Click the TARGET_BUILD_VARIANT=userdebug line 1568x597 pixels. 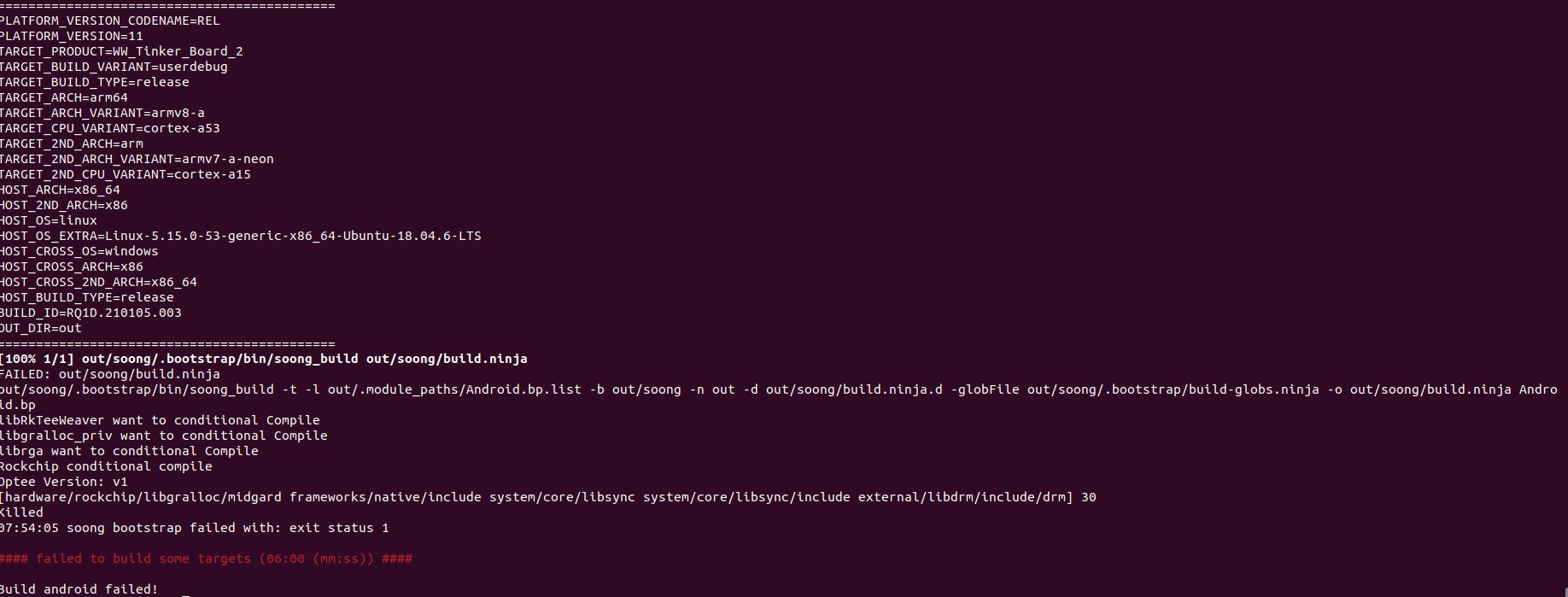(x=114, y=67)
